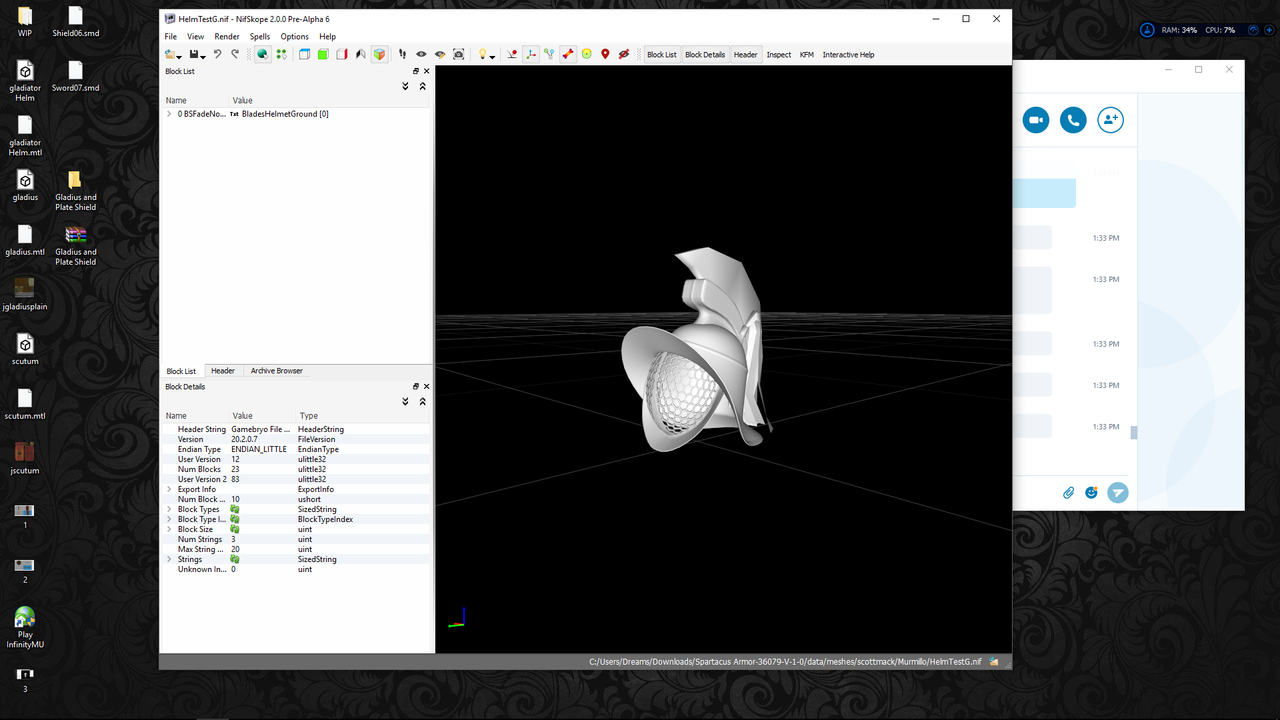1280x720 pixels.
Task: Float the Block List panel
Action: (416, 71)
